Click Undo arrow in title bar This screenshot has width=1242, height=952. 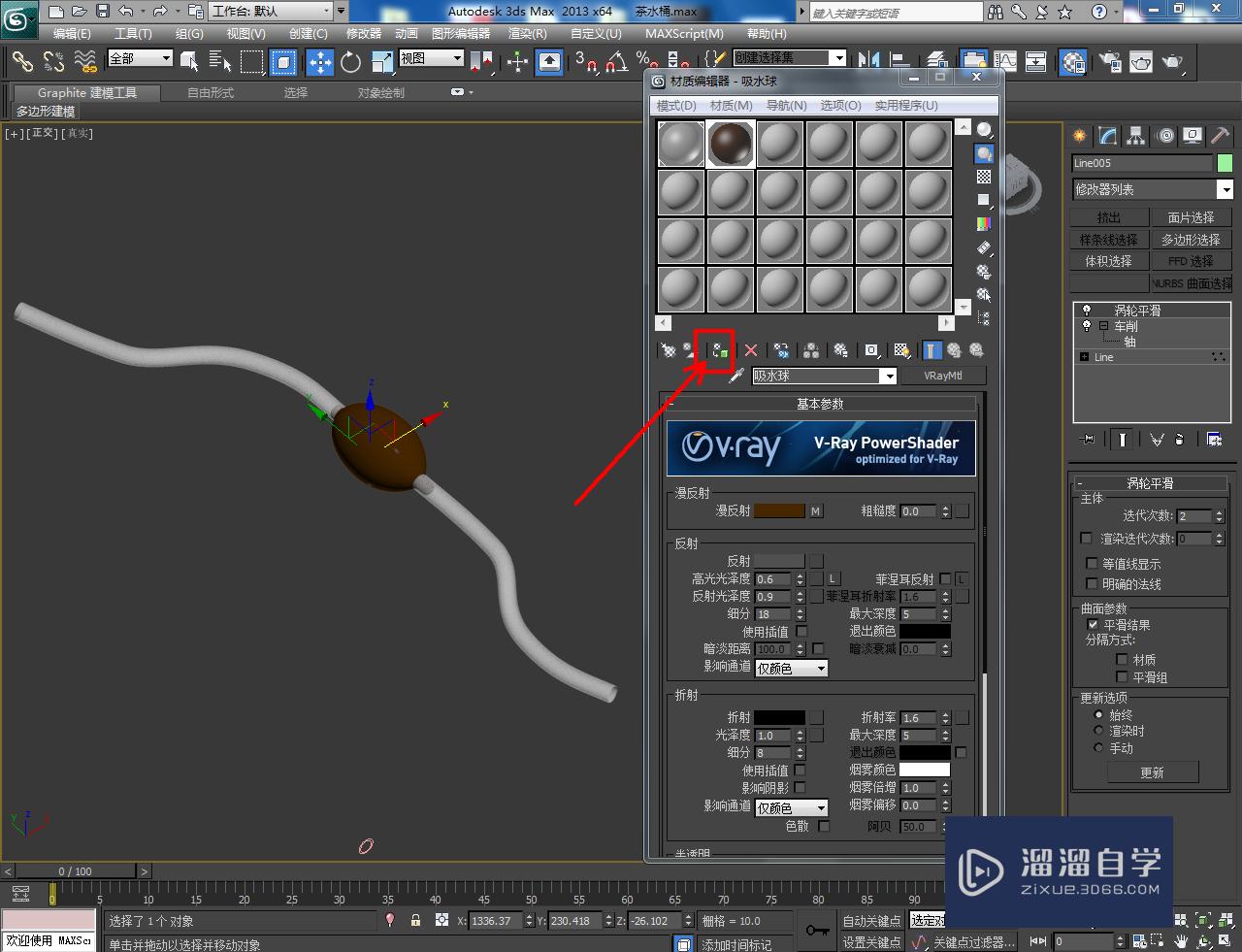pyautogui.click(x=126, y=12)
